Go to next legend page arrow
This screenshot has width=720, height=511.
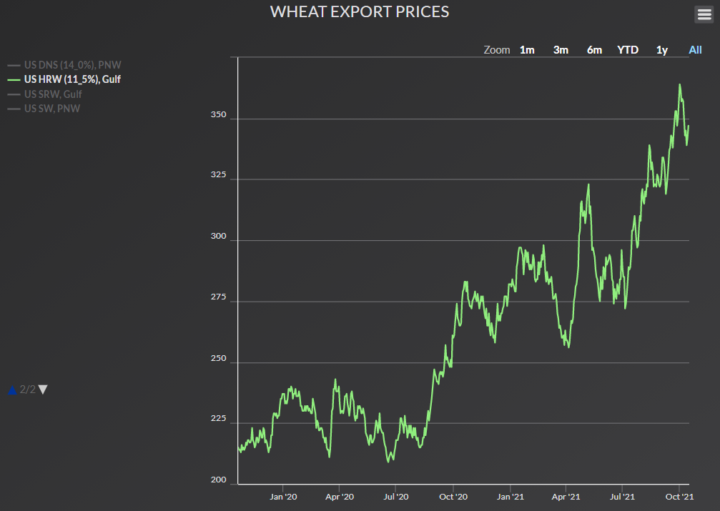(43, 389)
